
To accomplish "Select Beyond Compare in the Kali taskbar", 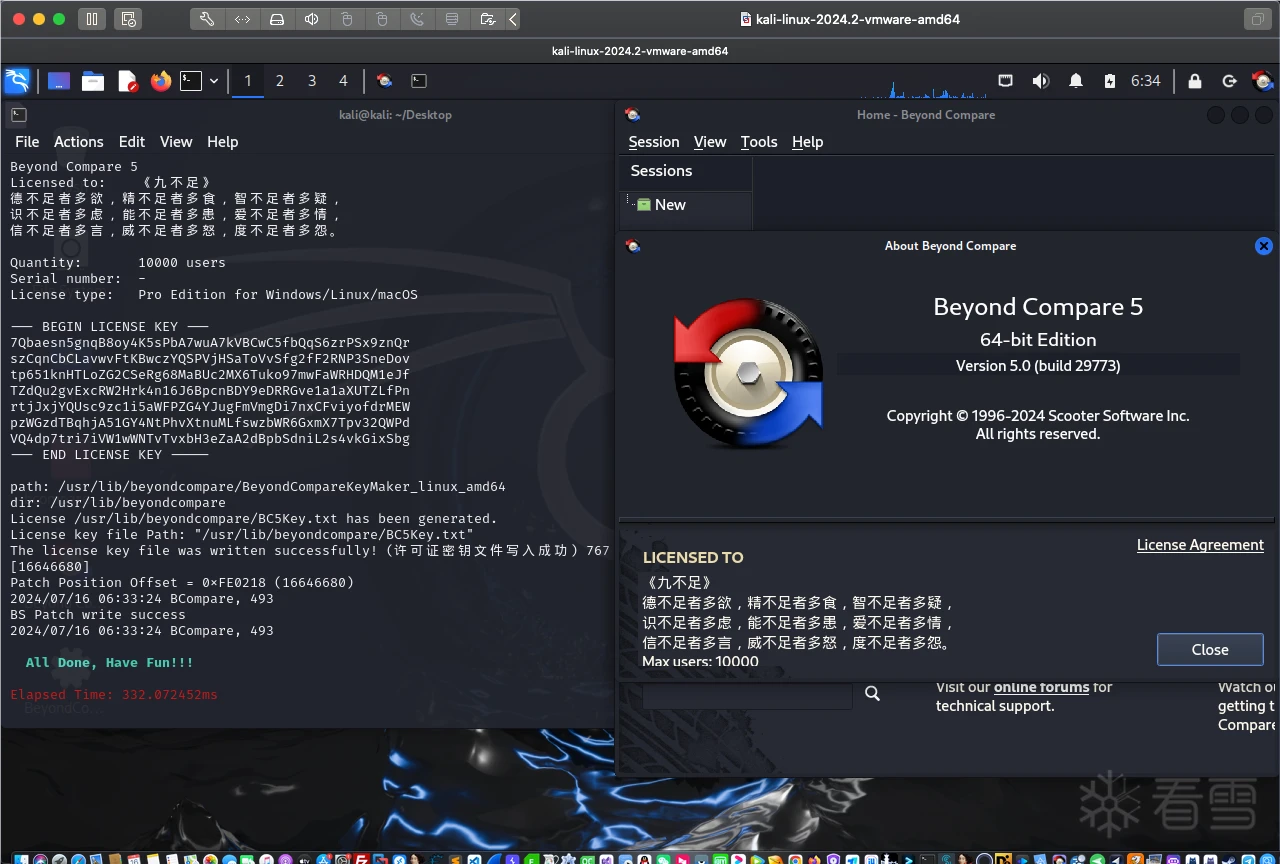I will coord(384,81).
